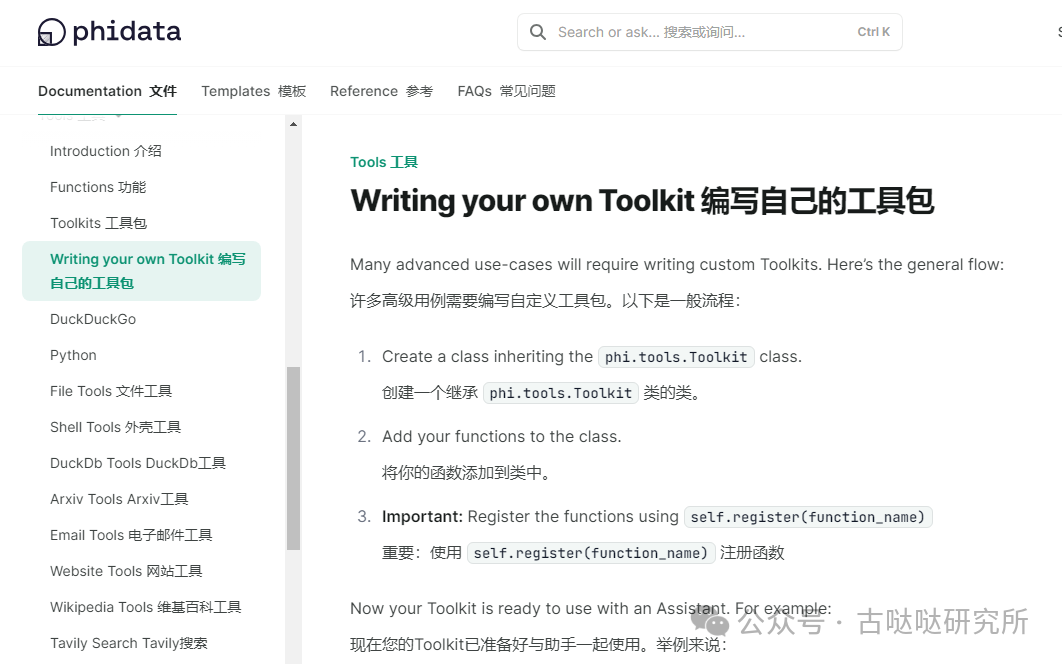
Task: Open File Tools in sidebar
Action: [x=111, y=391]
